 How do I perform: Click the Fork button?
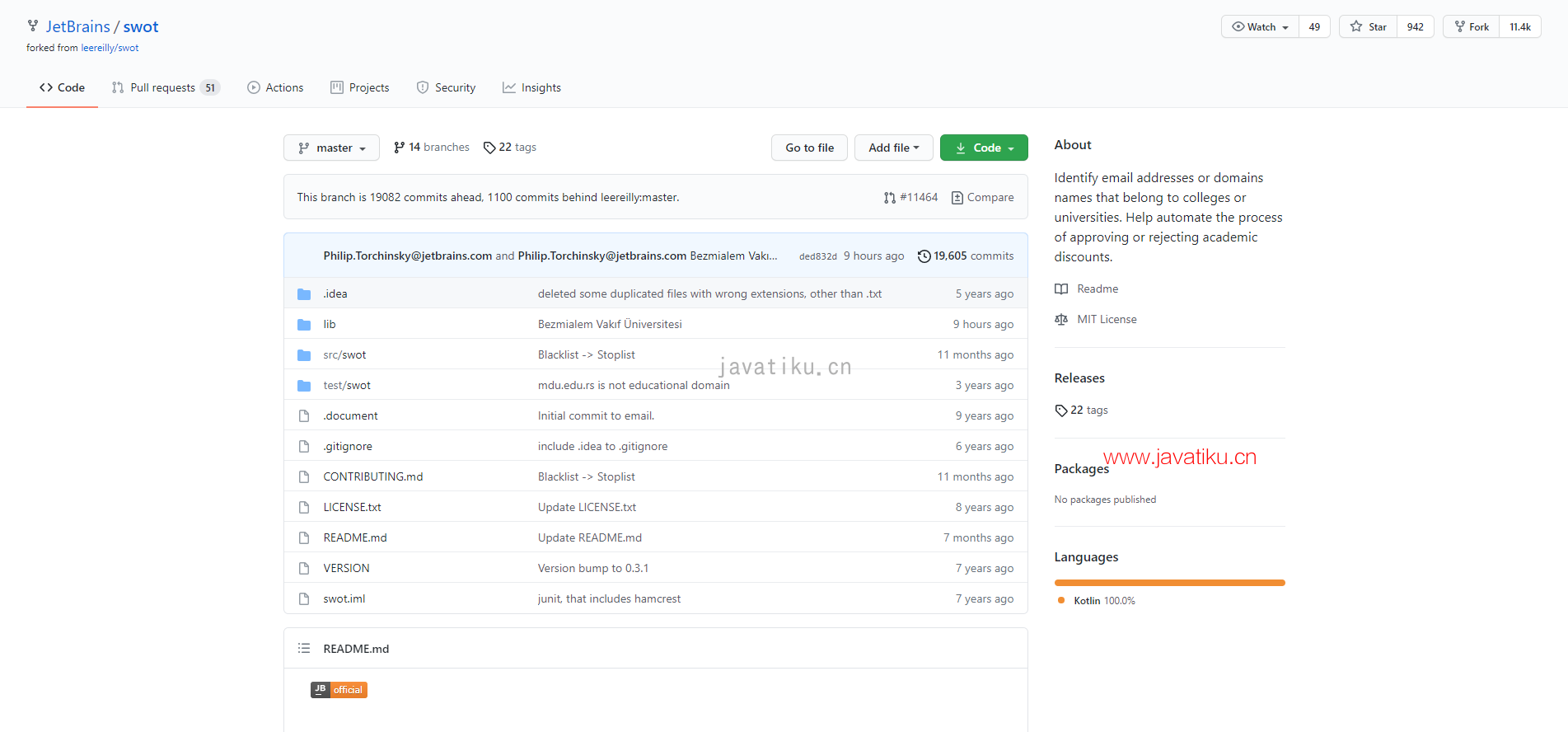click(x=1471, y=27)
